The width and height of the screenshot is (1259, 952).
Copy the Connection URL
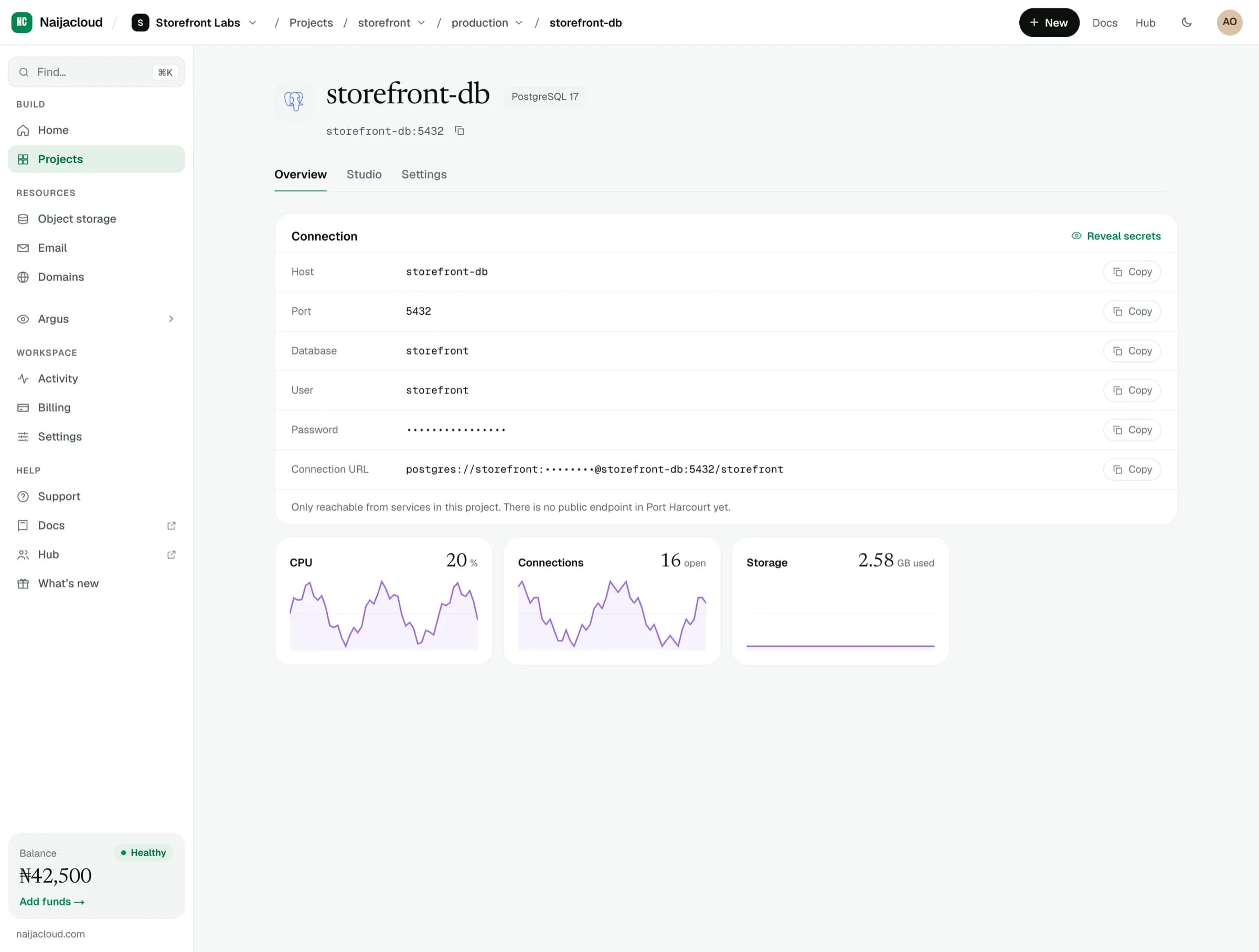click(1132, 469)
